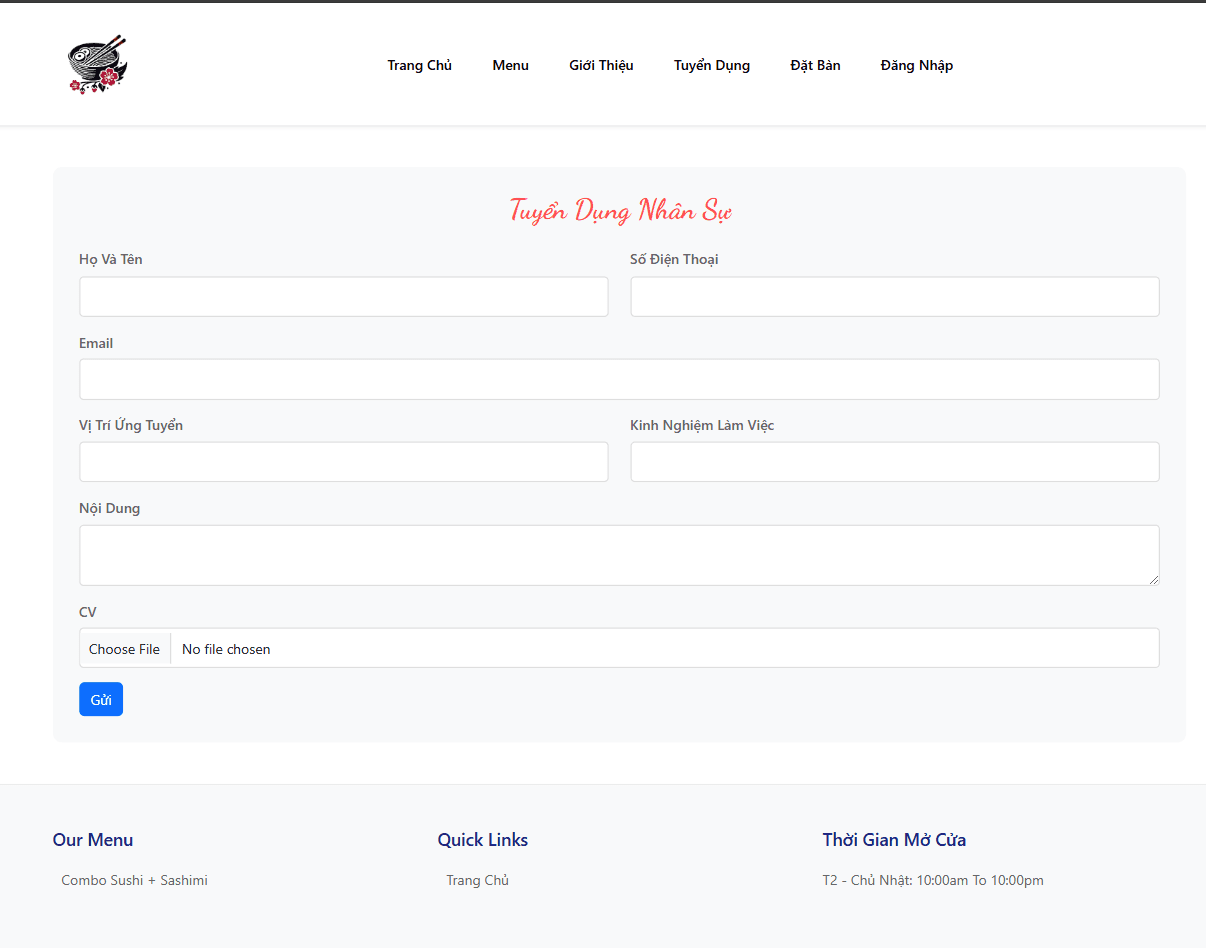Open the Đặt Bàn reservation page
Viewport: 1206px width, 951px height.
tap(815, 65)
